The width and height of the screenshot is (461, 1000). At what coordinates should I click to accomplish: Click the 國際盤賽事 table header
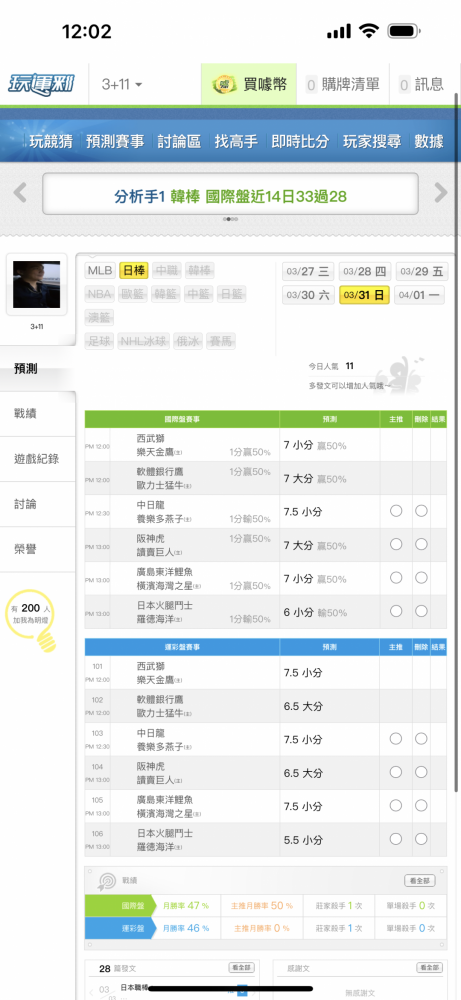182,419
